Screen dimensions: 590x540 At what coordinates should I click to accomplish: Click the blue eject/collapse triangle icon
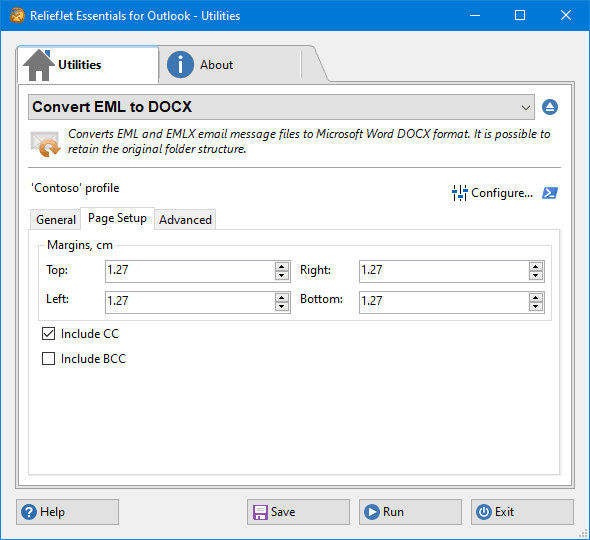point(550,107)
